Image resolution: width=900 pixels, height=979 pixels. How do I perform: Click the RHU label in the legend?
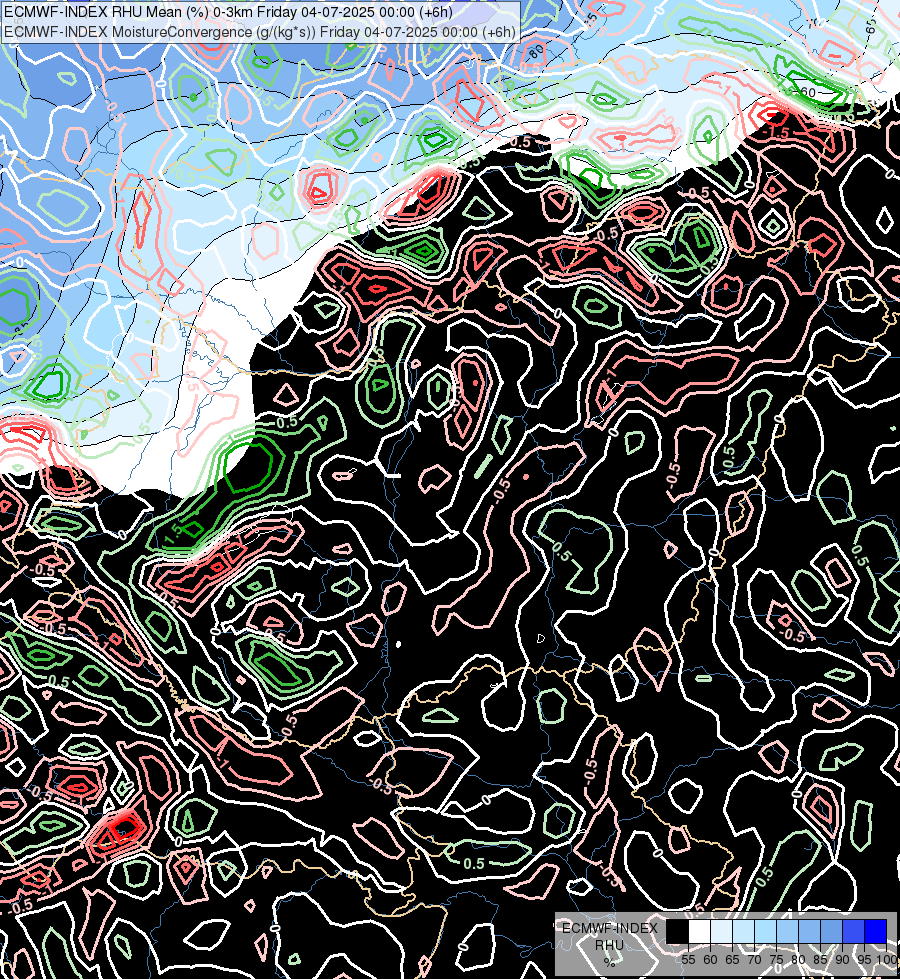click(610, 945)
